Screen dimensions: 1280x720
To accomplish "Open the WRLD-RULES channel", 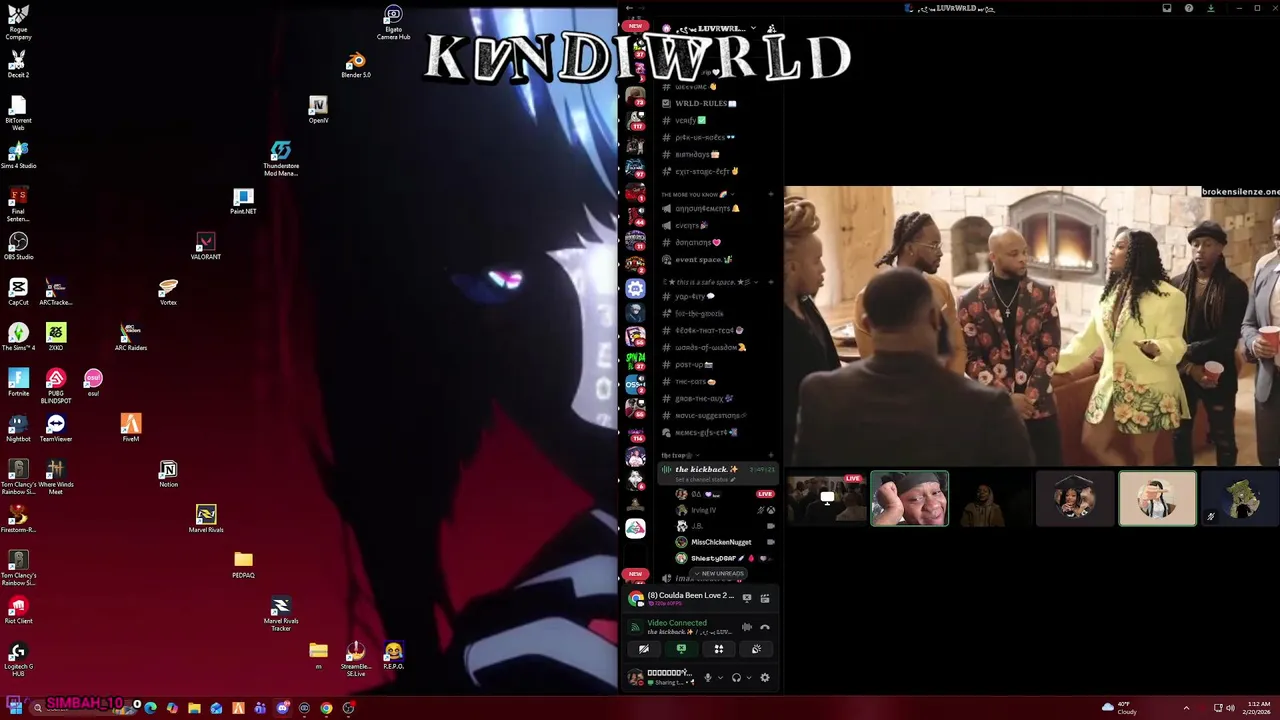I will click(x=706, y=103).
